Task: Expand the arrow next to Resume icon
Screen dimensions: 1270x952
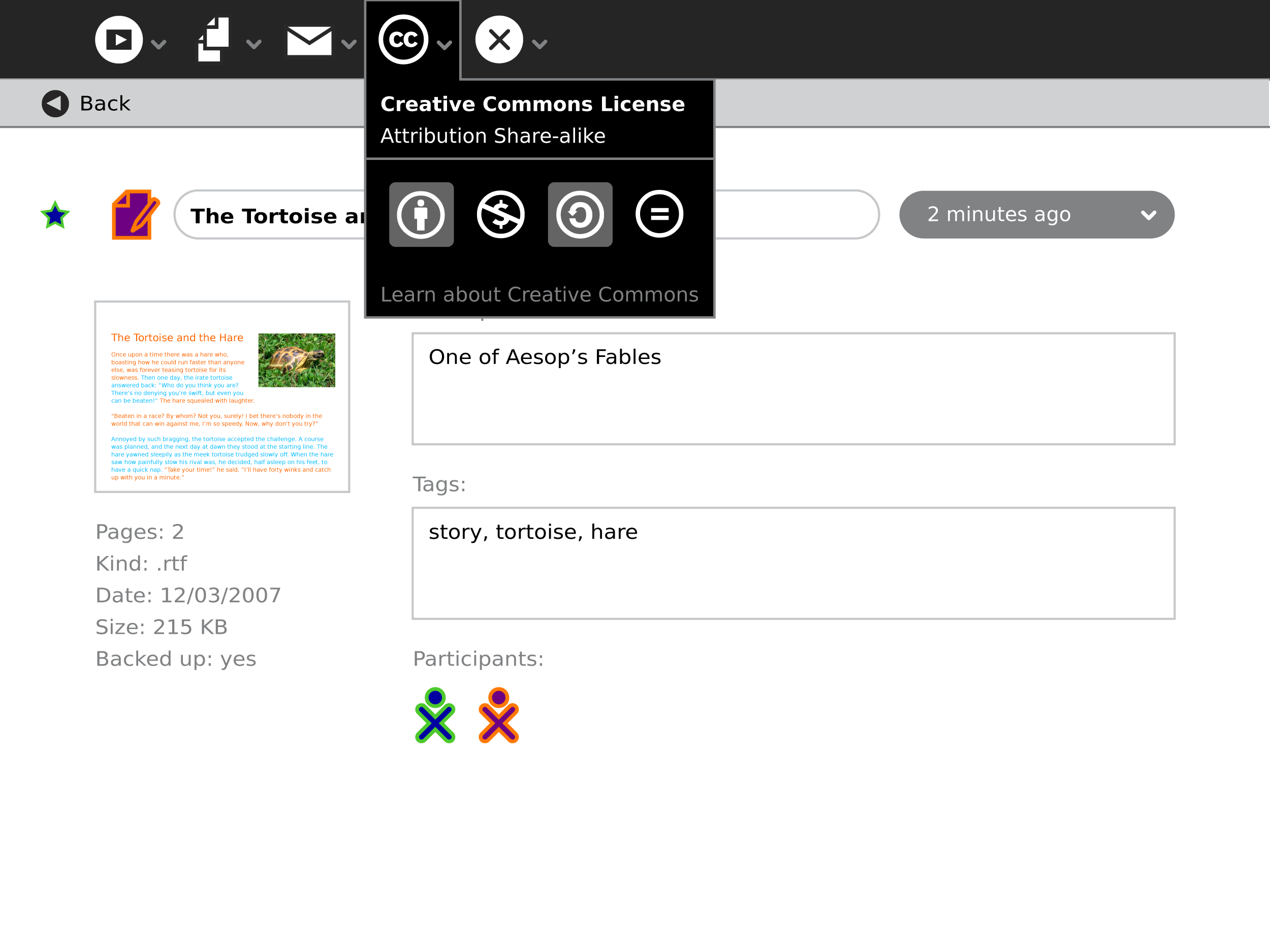Action: point(158,44)
